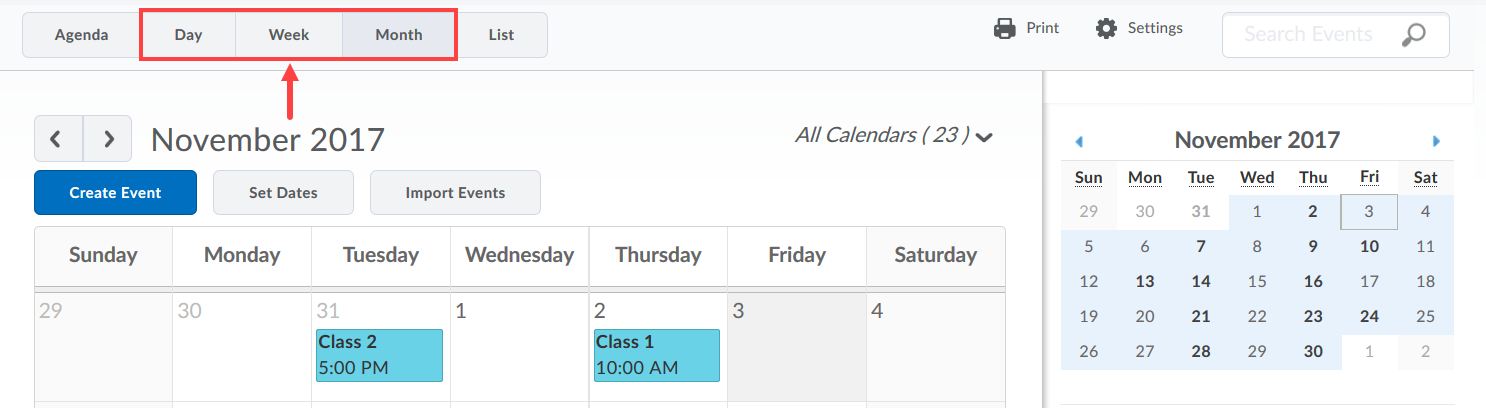Open the Class 1 10:00 AM event
The image size is (1486, 408).
656,355
